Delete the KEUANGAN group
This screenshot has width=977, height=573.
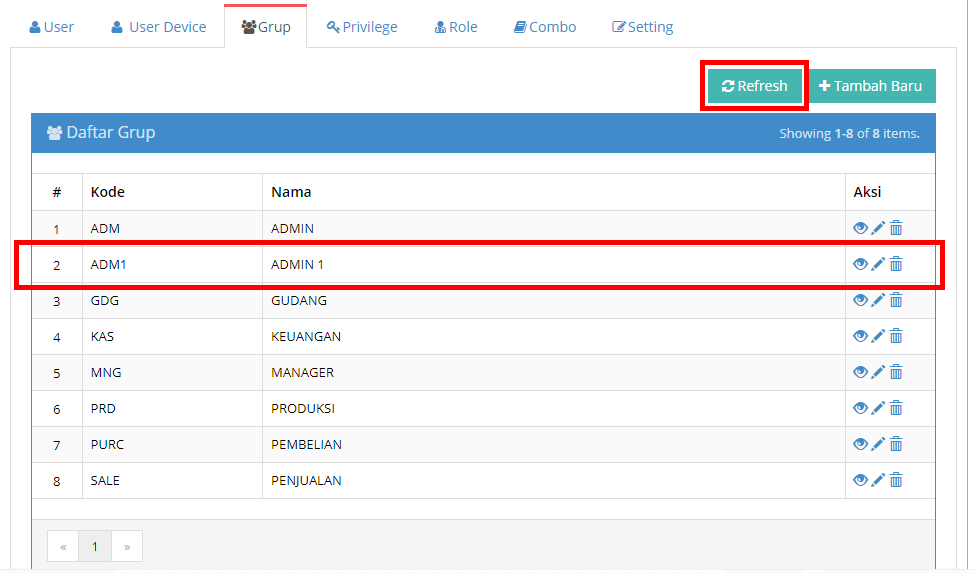896,336
